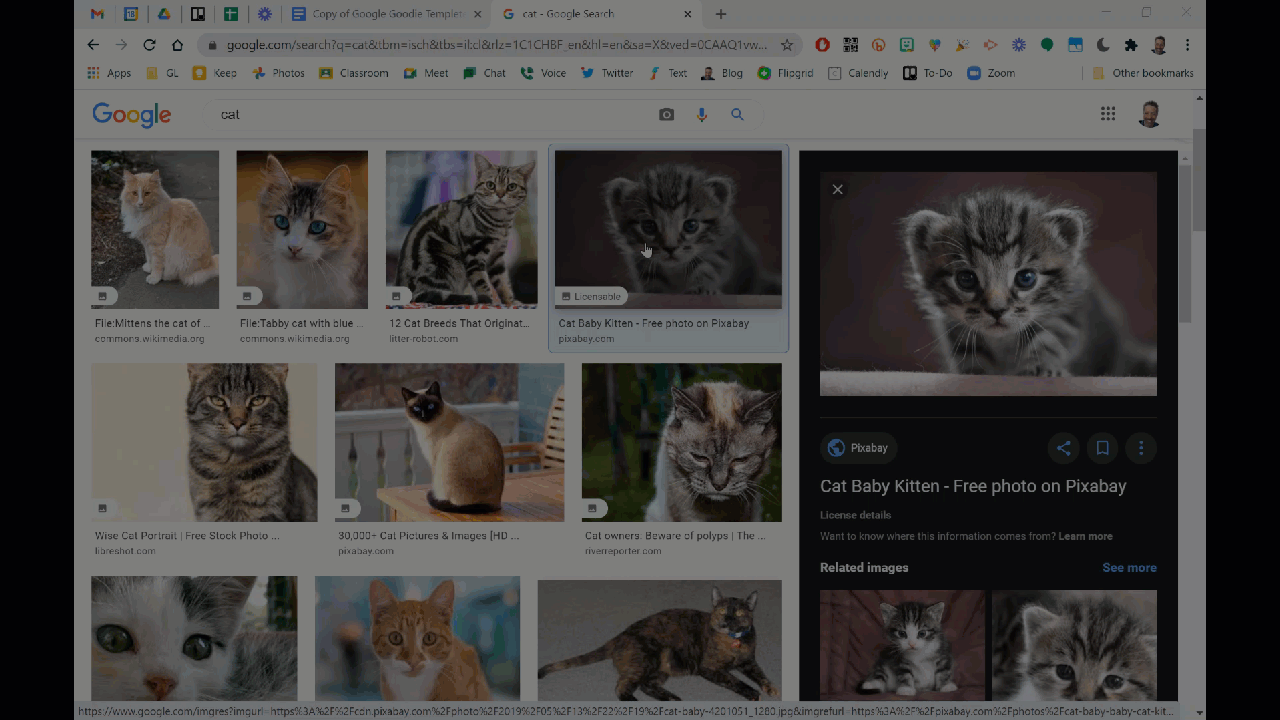
Task: Open a new browser tab
Action: (x=721, y=14)
